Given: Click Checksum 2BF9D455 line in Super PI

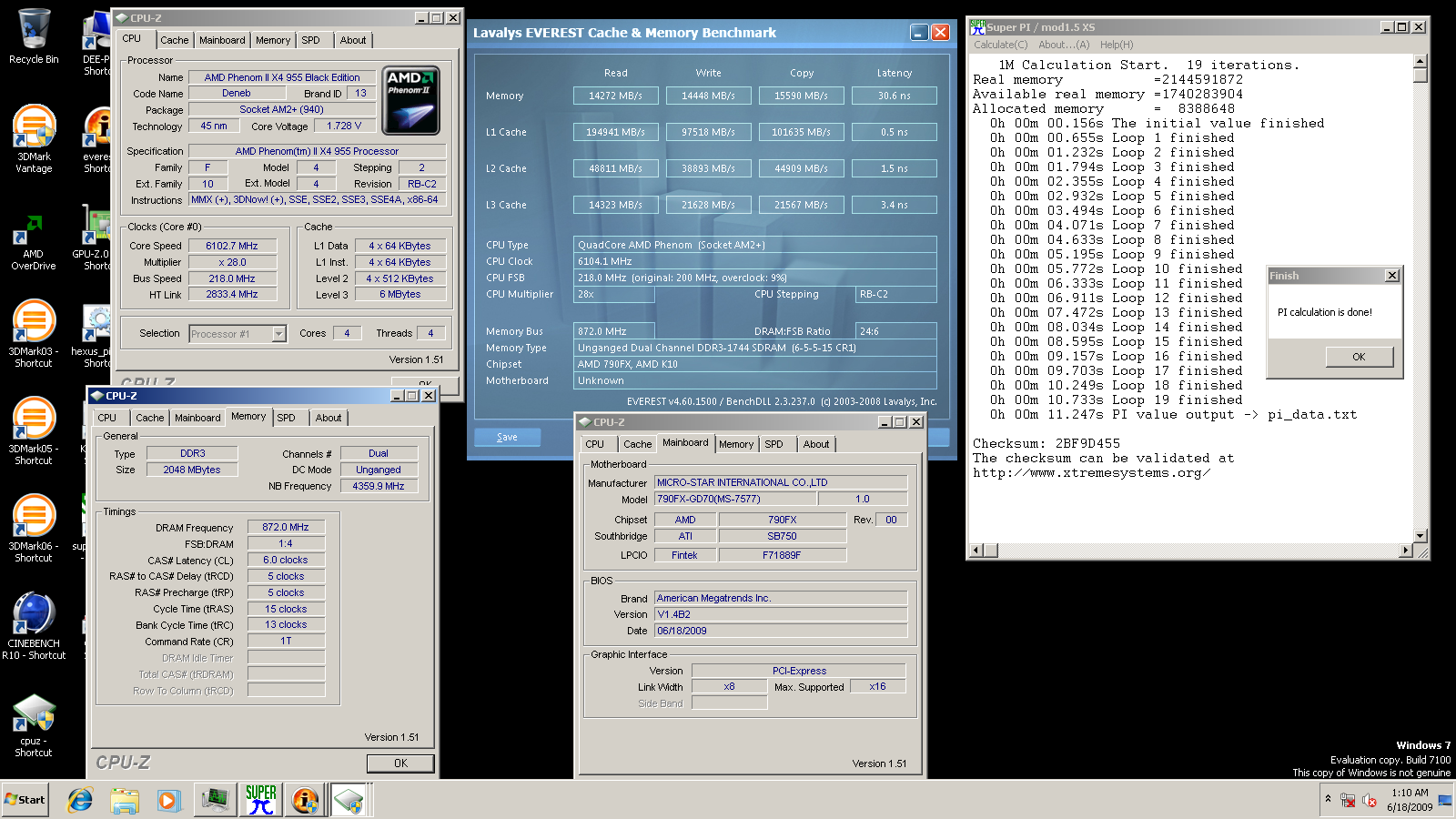Looking at the screenshot, I should point(1046,443).
